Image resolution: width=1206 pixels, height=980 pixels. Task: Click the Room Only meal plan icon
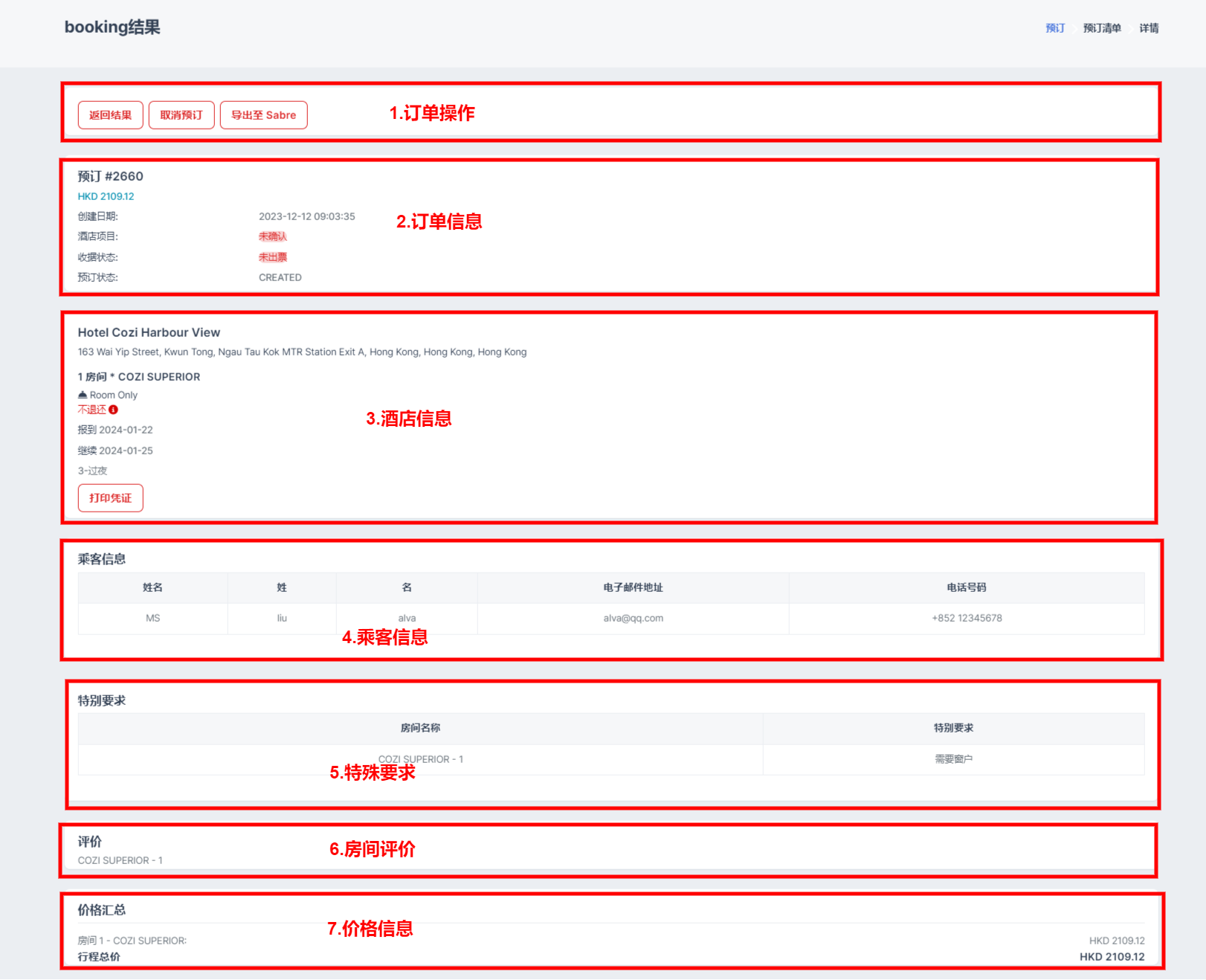coord(83,395)
